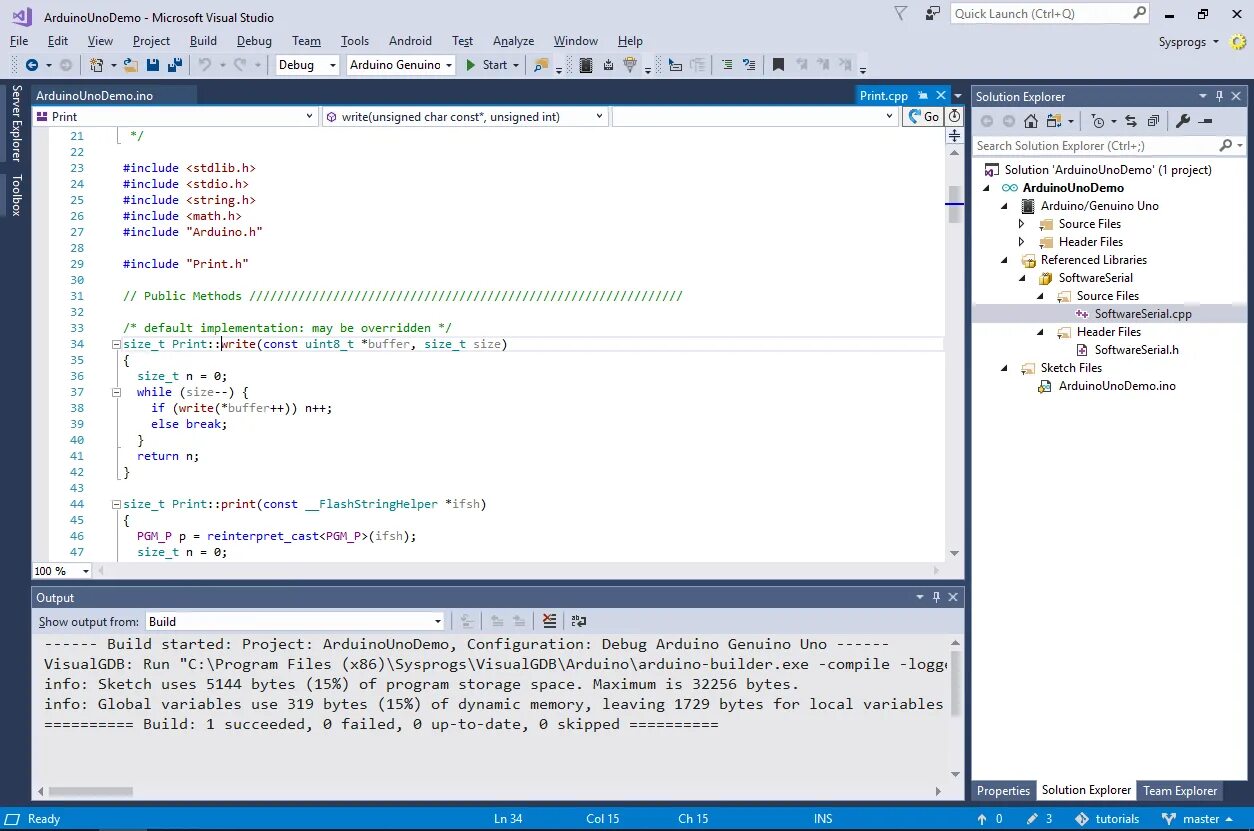Collapse the Referenced Libraries node

1004,260
